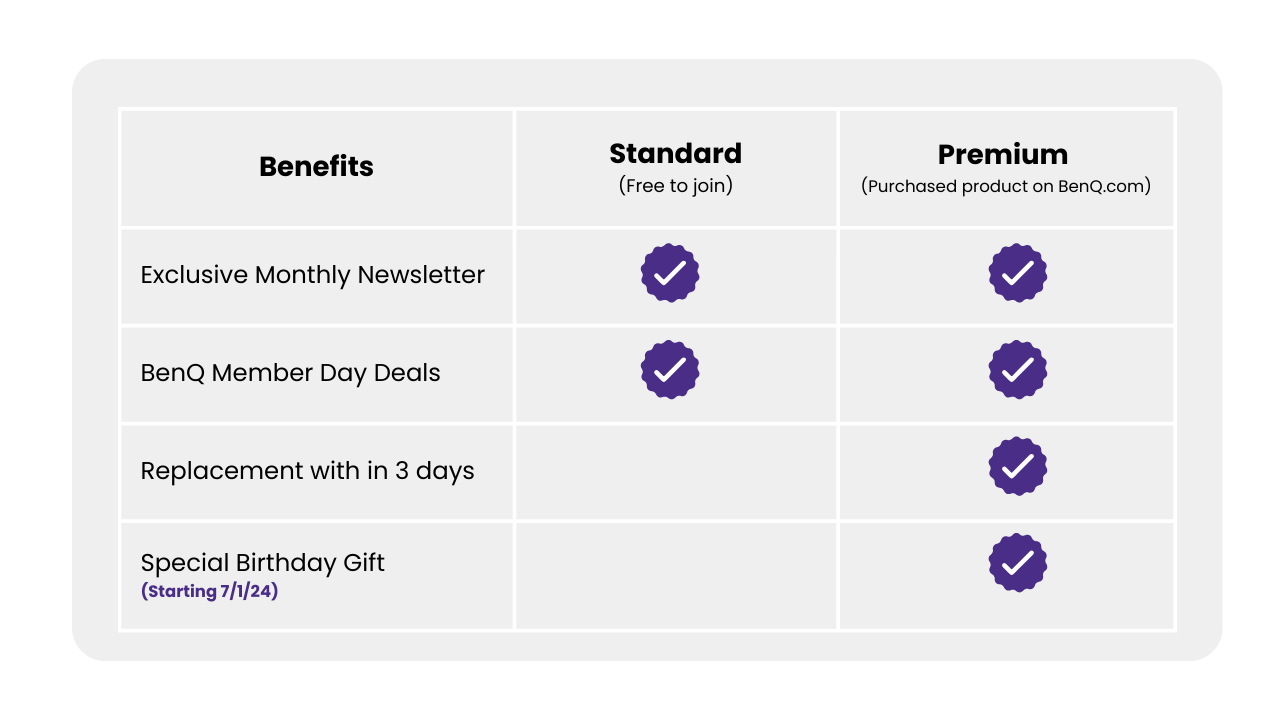1280x720 pixels.
Task: Click "Purchased product on BenQ.com" subtitle
Action: (x=1006, y=186)
